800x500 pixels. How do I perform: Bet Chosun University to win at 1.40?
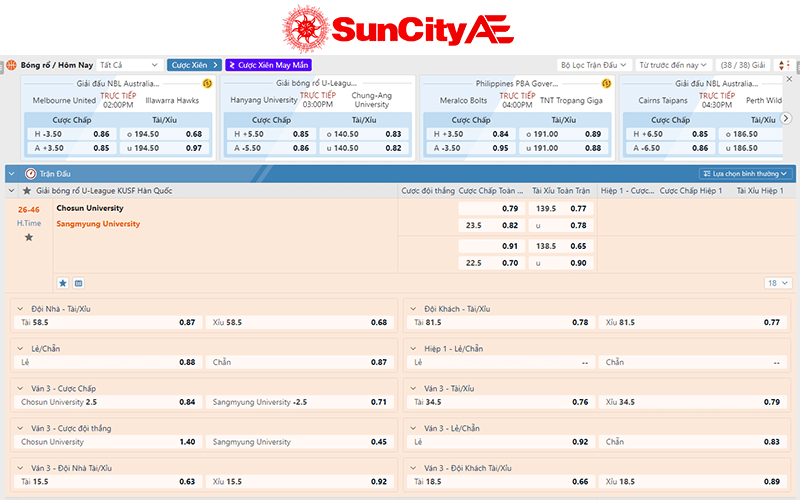tap(108, 442)
